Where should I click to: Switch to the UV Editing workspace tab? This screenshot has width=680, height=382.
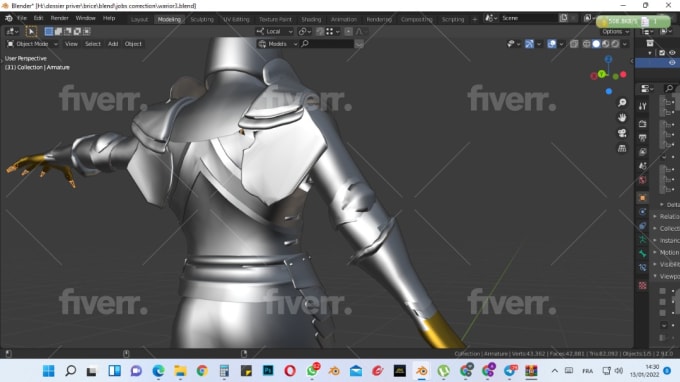click(236, 19)
